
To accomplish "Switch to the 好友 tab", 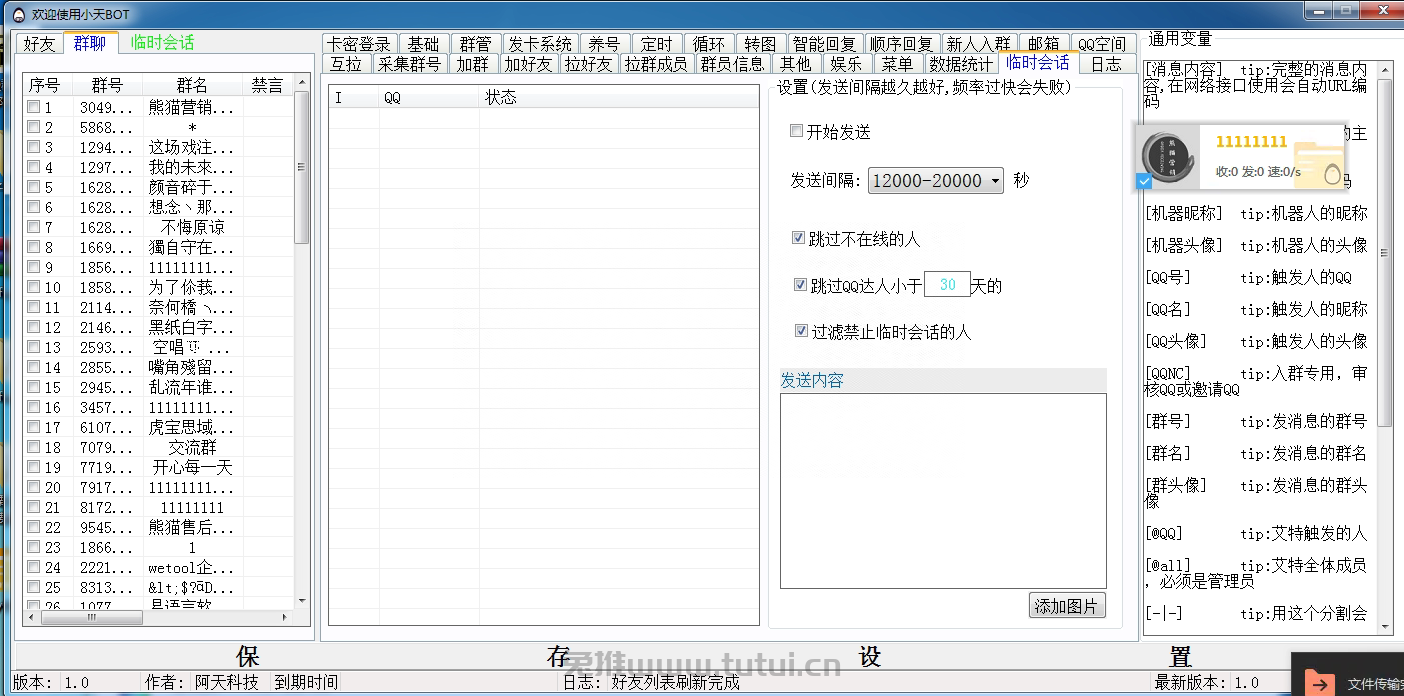I will [x=40, y=43].
